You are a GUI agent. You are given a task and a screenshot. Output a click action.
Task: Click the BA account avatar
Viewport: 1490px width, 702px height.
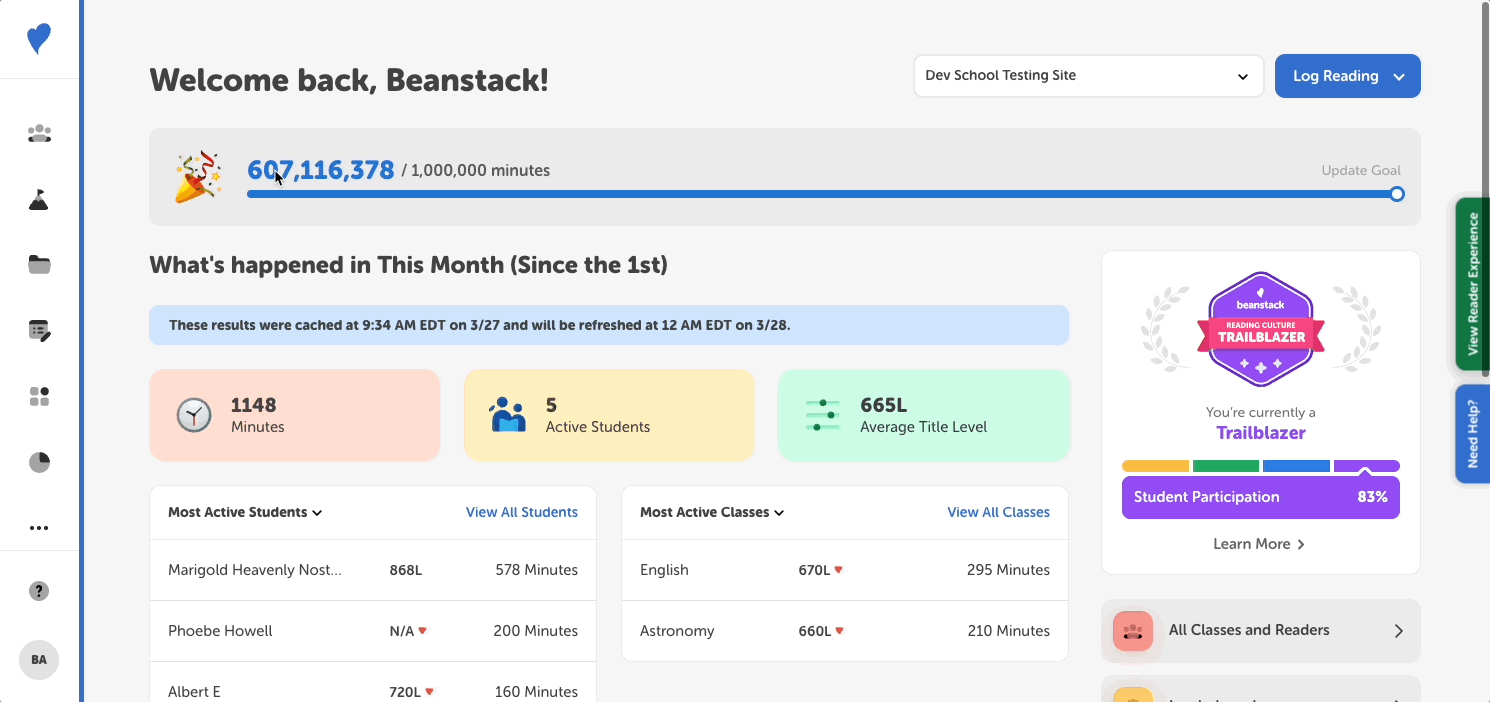click(x=39, y=659)
